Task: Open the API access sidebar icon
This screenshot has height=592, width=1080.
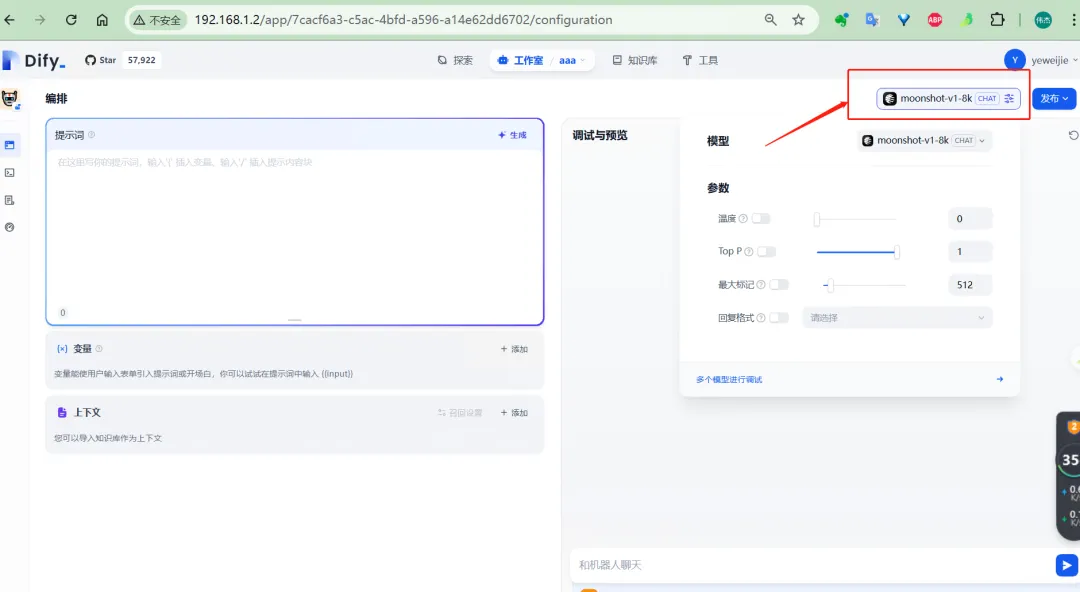Action: coord(10,172)
